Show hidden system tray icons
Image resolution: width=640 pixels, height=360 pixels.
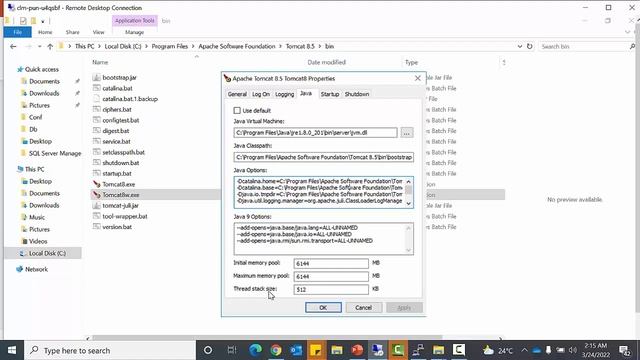click(524, 350)
